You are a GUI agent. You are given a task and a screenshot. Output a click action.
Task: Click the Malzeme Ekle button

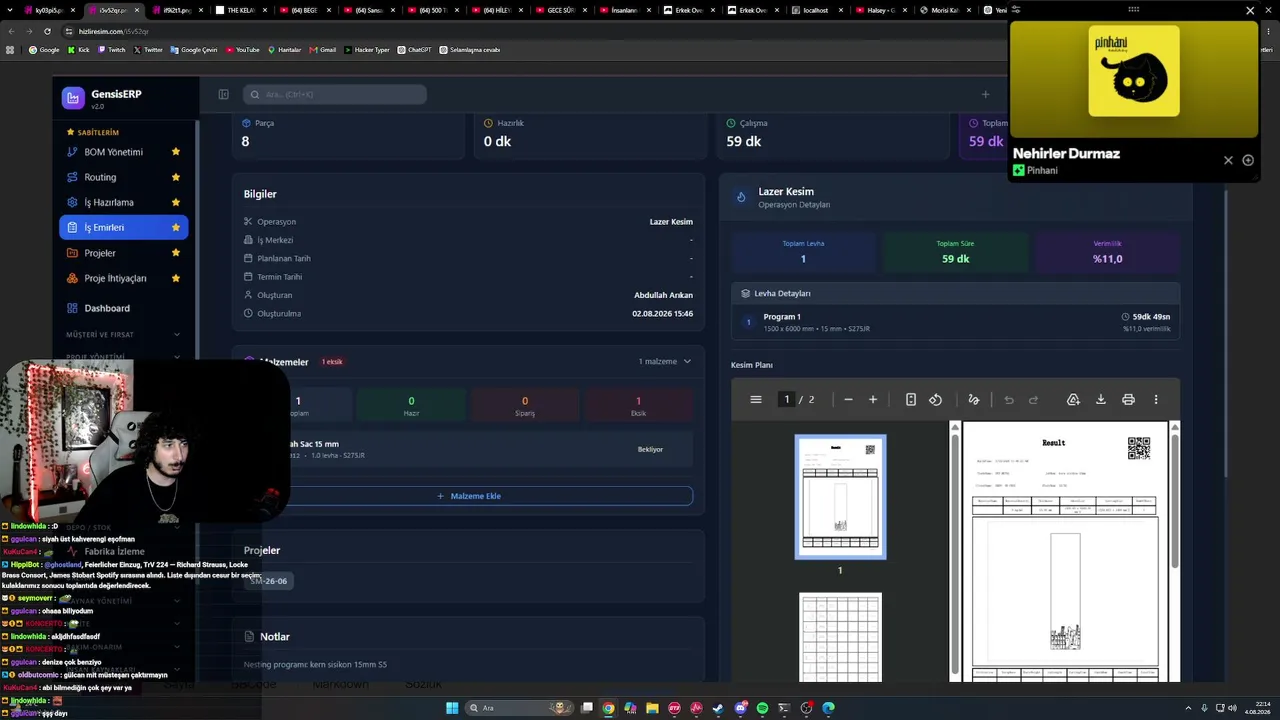coord(469,496)
